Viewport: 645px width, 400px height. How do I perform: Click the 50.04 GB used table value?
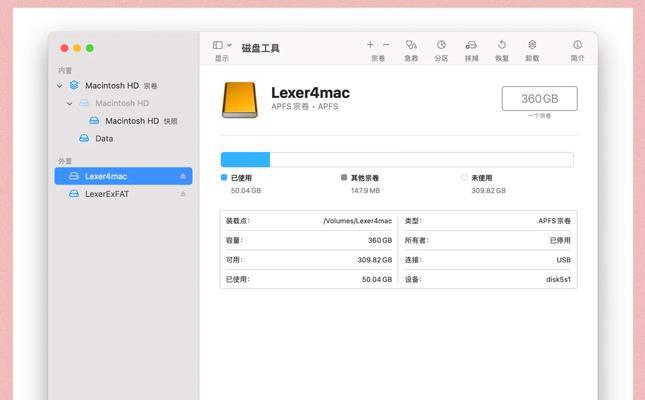coord(377,279)
